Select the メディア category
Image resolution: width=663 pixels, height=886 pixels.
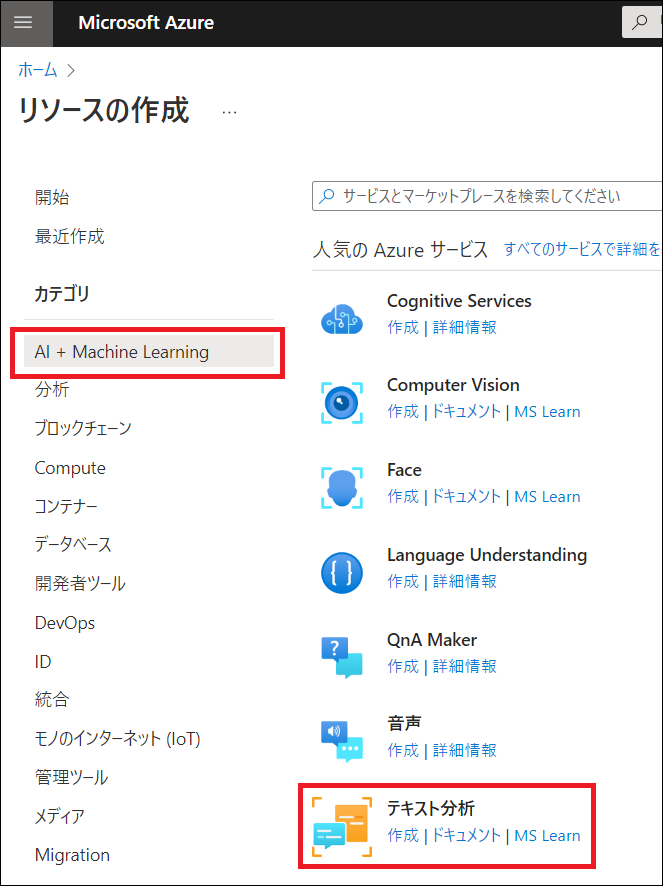pos(59,816)
